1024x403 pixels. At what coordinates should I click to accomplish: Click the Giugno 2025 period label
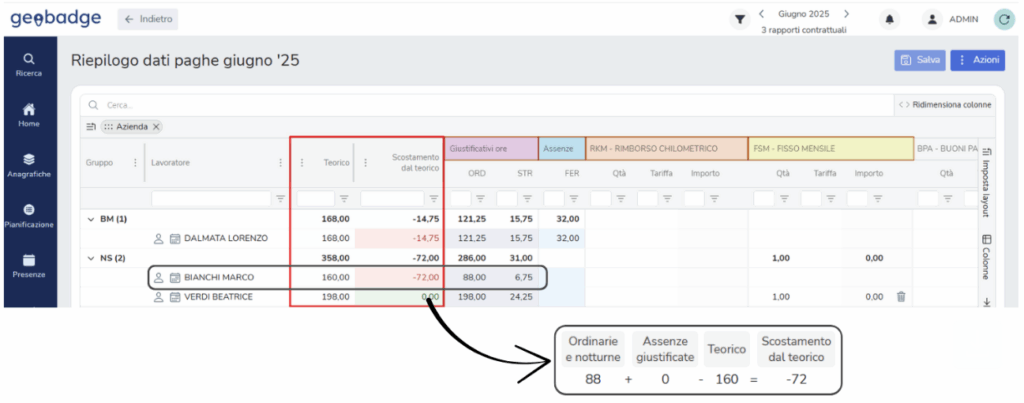804,14
